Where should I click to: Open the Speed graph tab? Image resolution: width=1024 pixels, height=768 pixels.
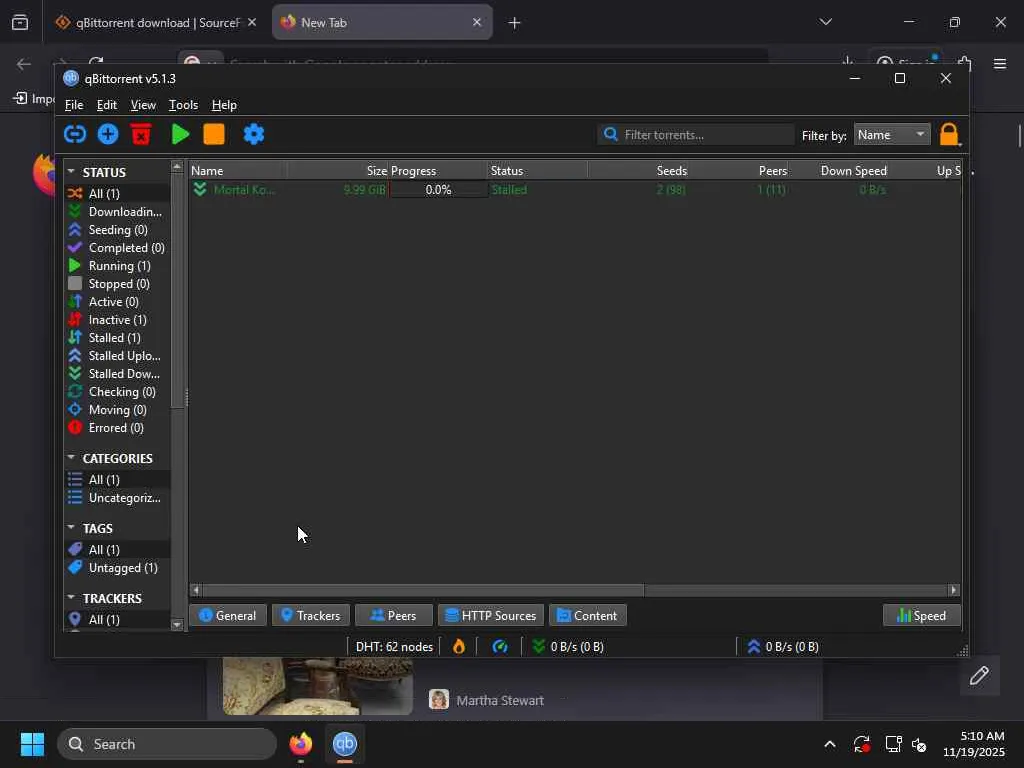(x=921, y=615)
